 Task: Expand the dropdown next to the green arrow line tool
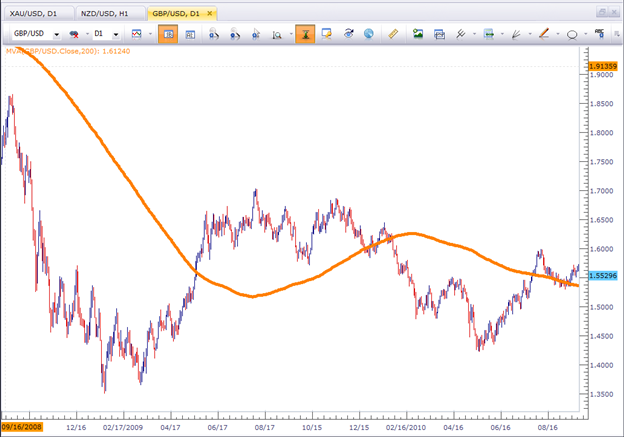click(502, 34)
